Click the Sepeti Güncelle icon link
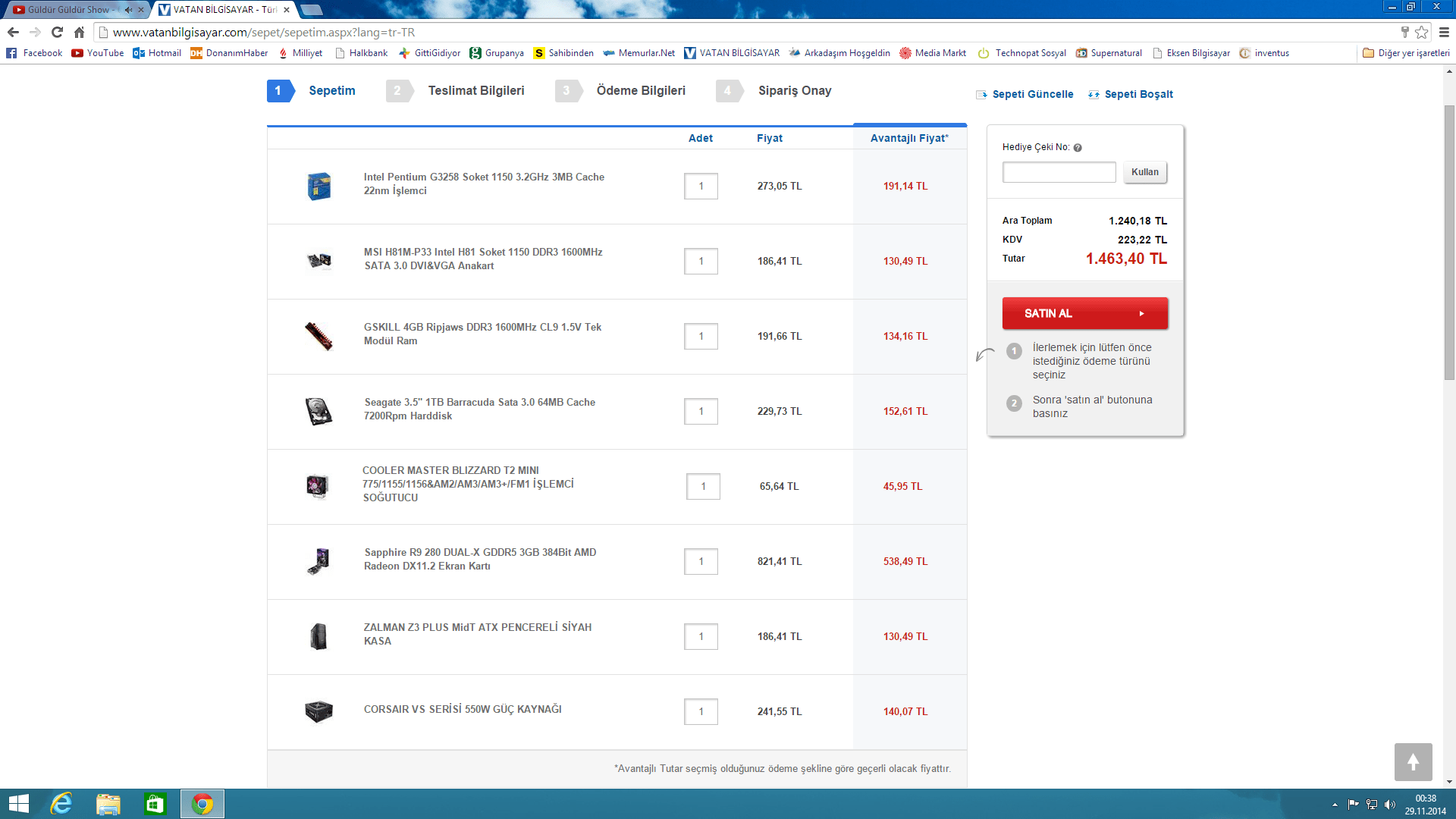The height and width of the screenshot is (819, 1456). pyautogui.click(x=982, y=95)
